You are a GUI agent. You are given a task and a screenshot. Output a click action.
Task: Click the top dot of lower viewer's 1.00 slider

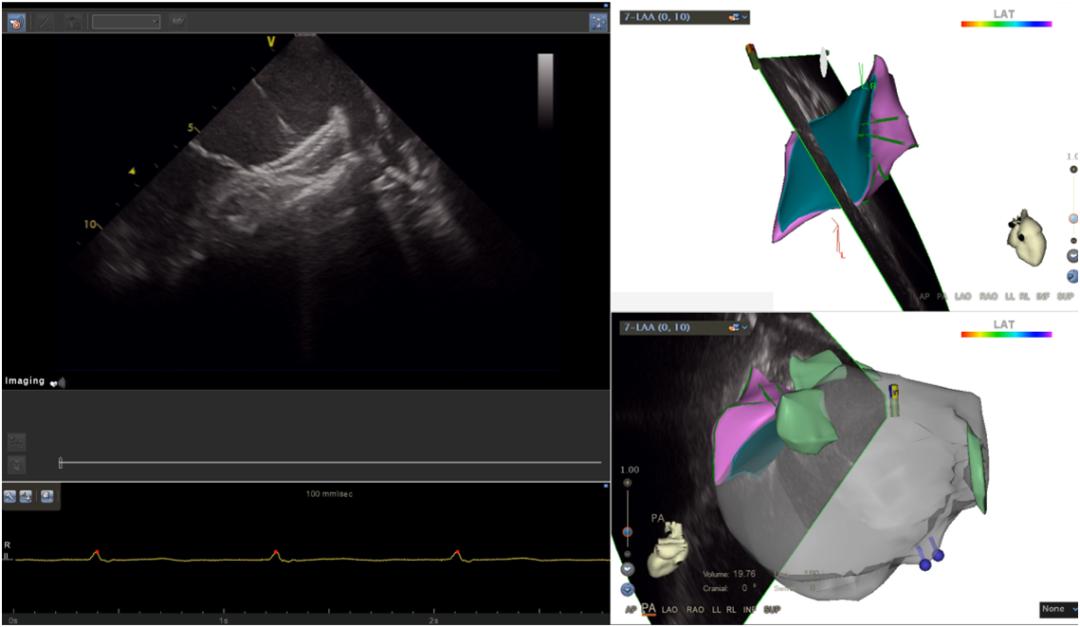627,483
